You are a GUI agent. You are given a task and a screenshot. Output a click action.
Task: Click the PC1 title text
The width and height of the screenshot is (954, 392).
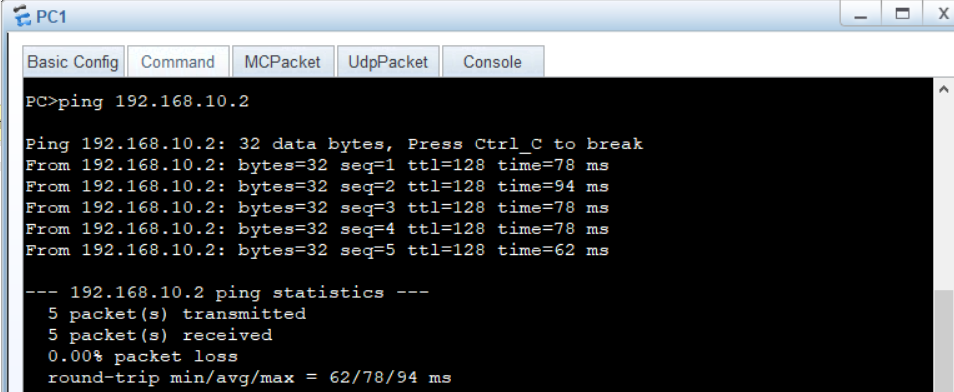pos(51,17)
